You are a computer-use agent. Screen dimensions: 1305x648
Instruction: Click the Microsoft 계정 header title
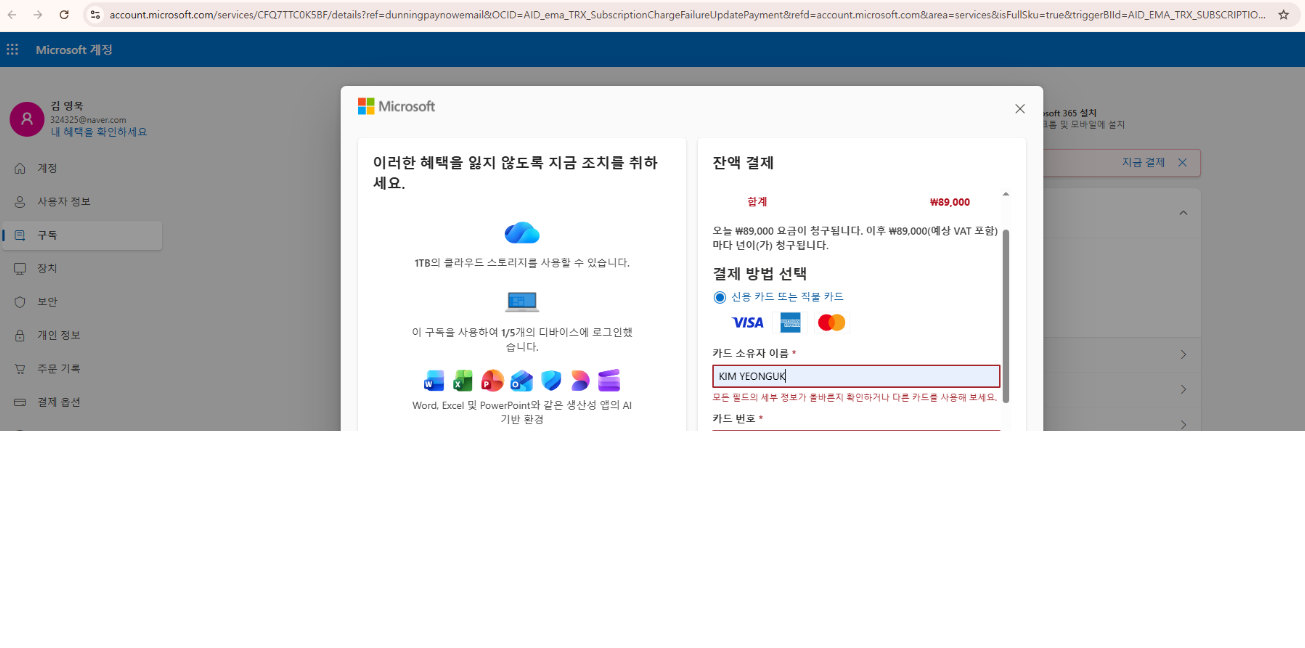(74, 50)
